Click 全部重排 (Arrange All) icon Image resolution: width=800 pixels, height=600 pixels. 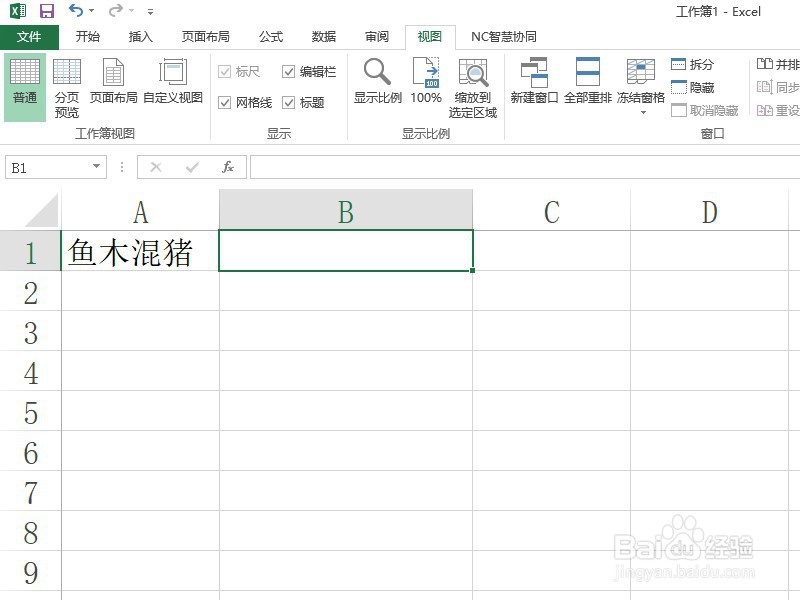pyautogui.click(x=587, y=85)
